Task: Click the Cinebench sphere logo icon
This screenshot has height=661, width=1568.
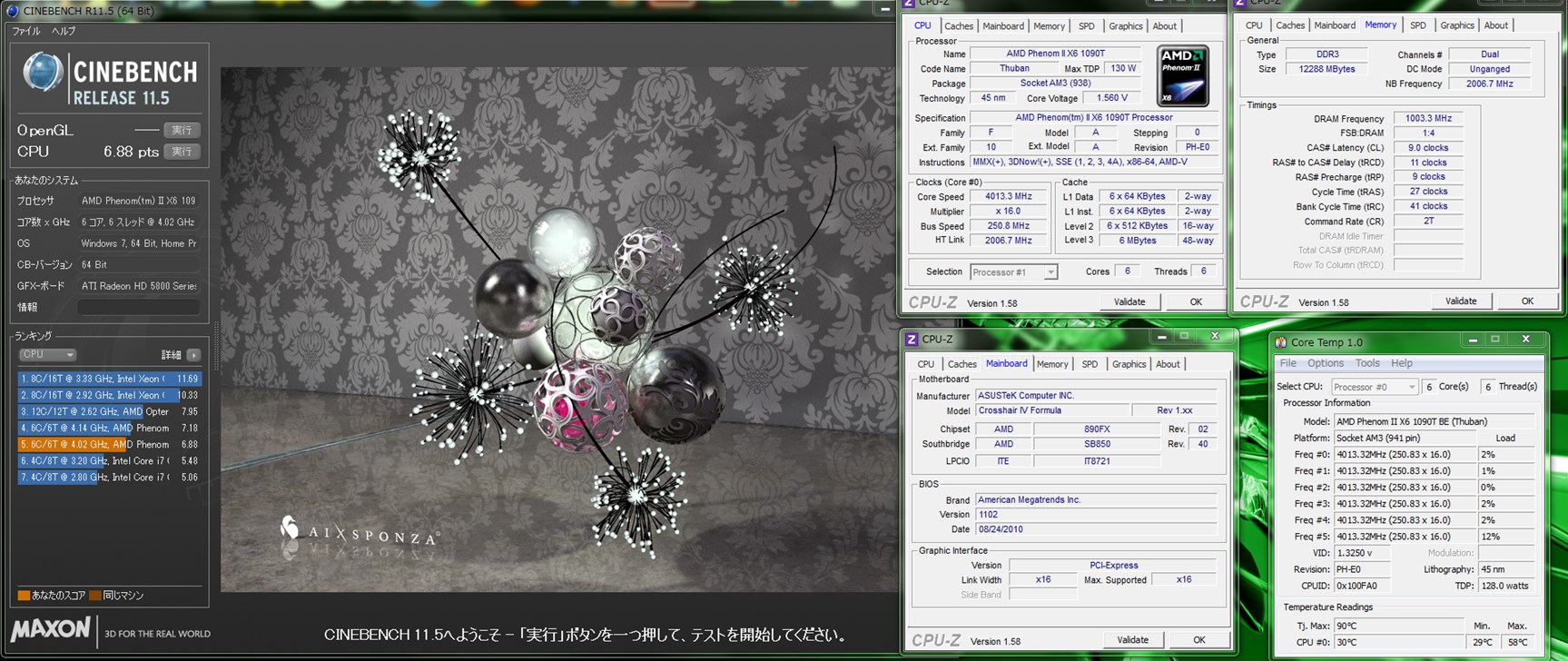Action: [x=43, y=72]
